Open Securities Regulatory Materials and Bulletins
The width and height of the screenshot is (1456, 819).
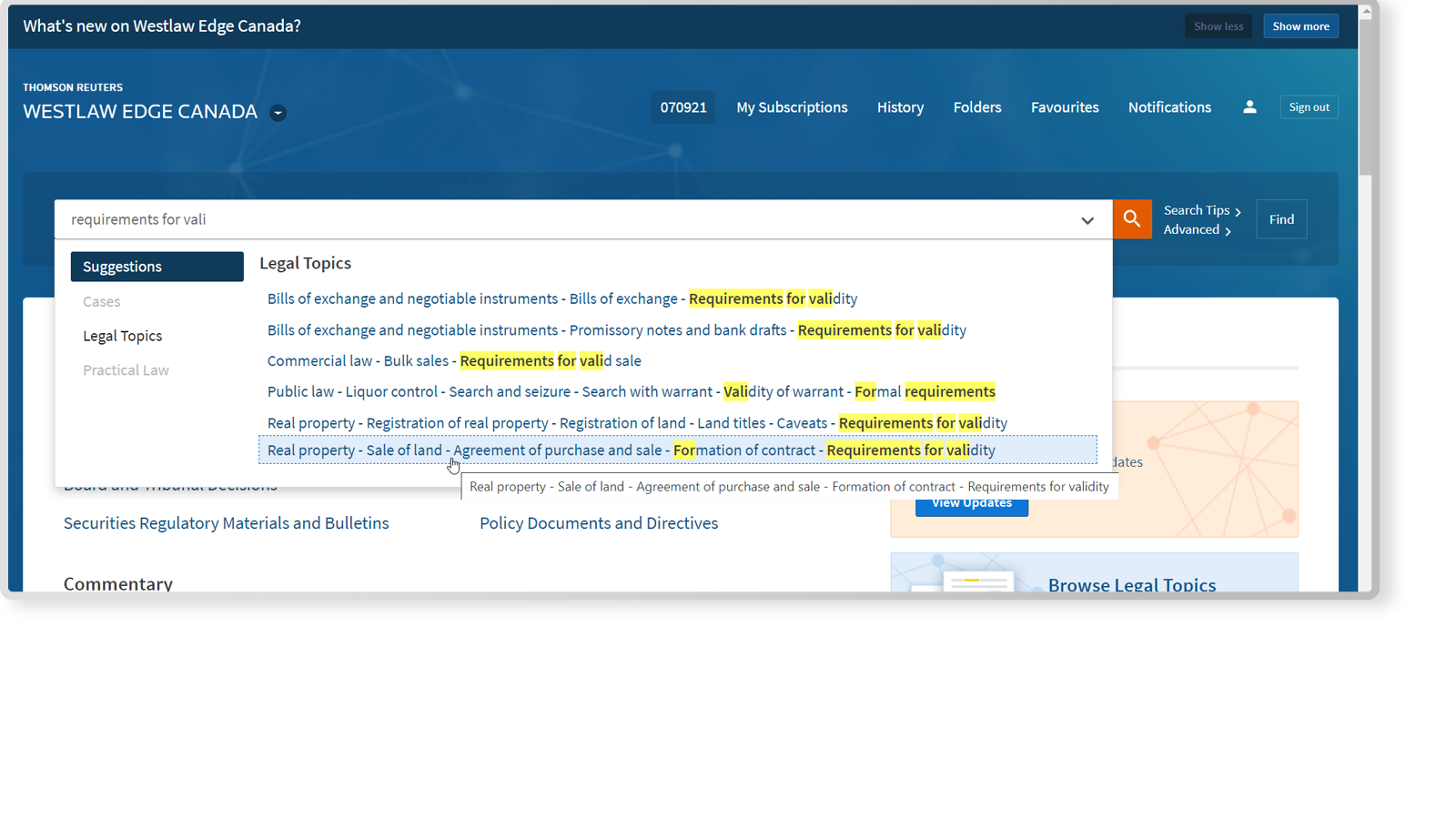[x=227, y=523]
